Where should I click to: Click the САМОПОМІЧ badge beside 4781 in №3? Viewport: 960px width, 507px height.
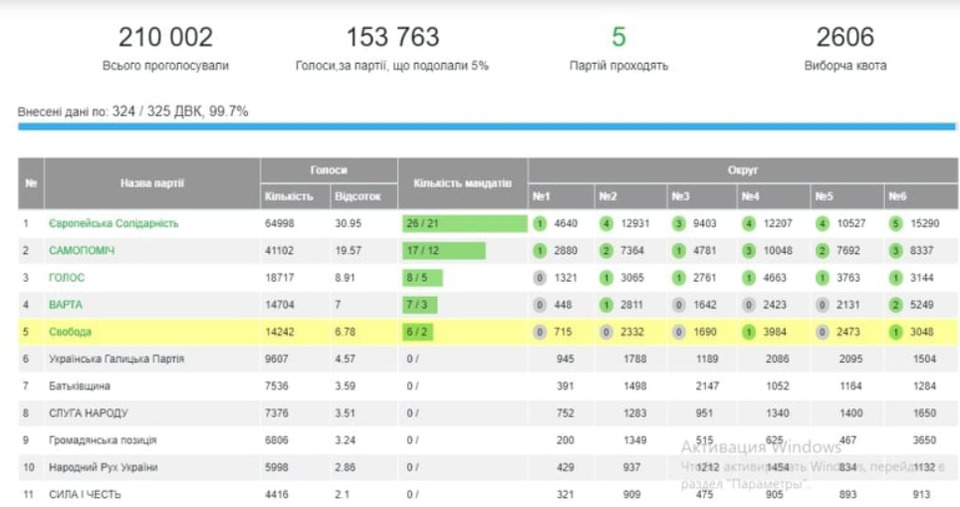pos(677,251)
